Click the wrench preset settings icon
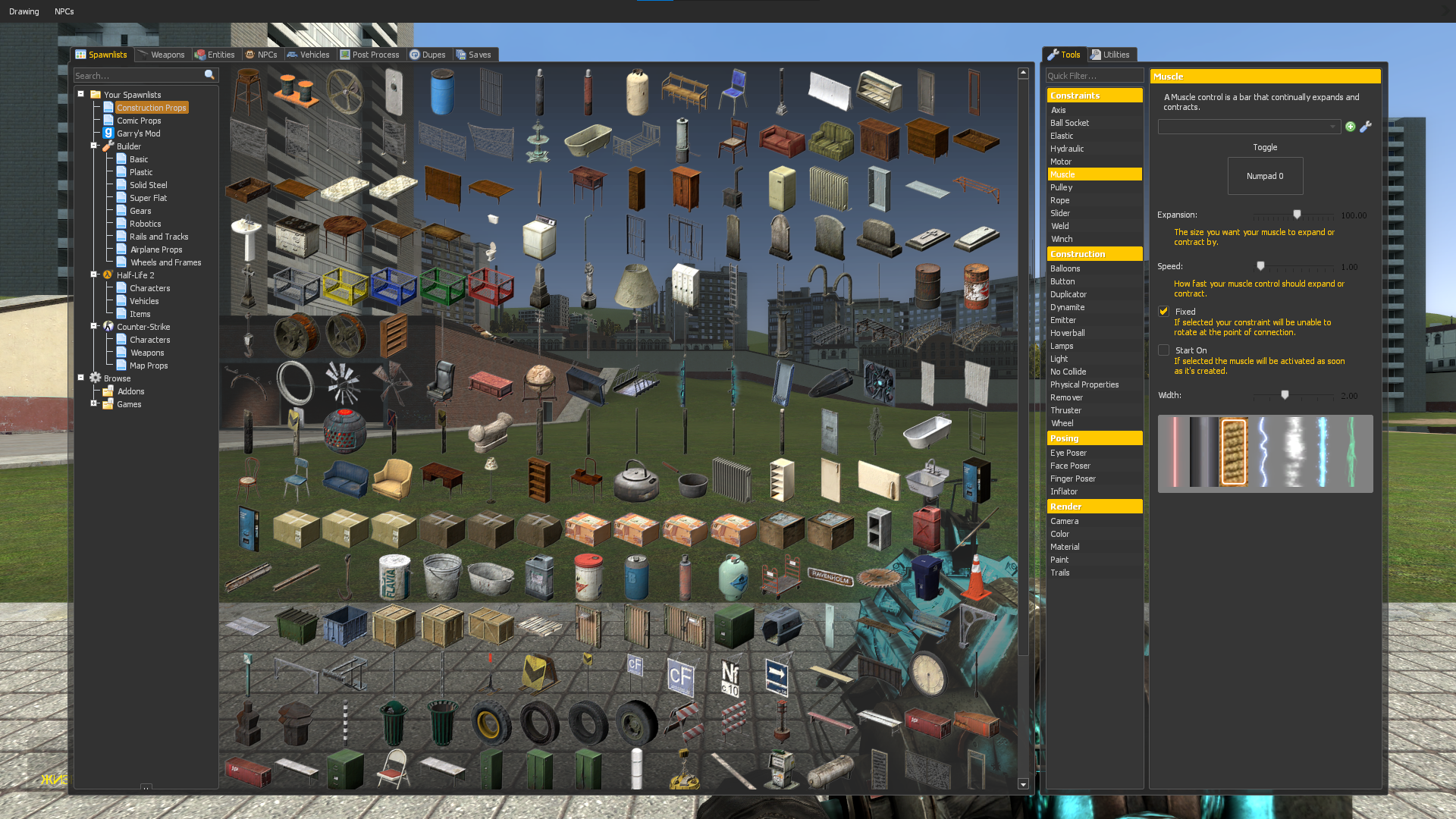Viewport: 1456px width, 819px height. [1366, 127]
